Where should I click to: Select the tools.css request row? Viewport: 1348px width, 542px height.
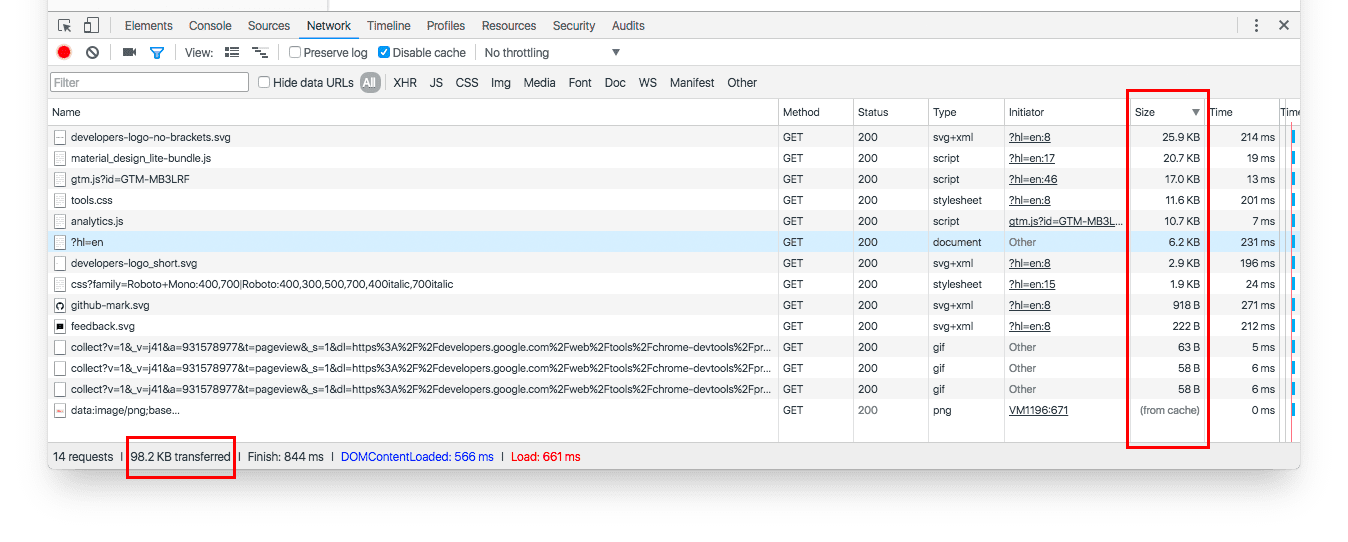click(x=92, y=200)
